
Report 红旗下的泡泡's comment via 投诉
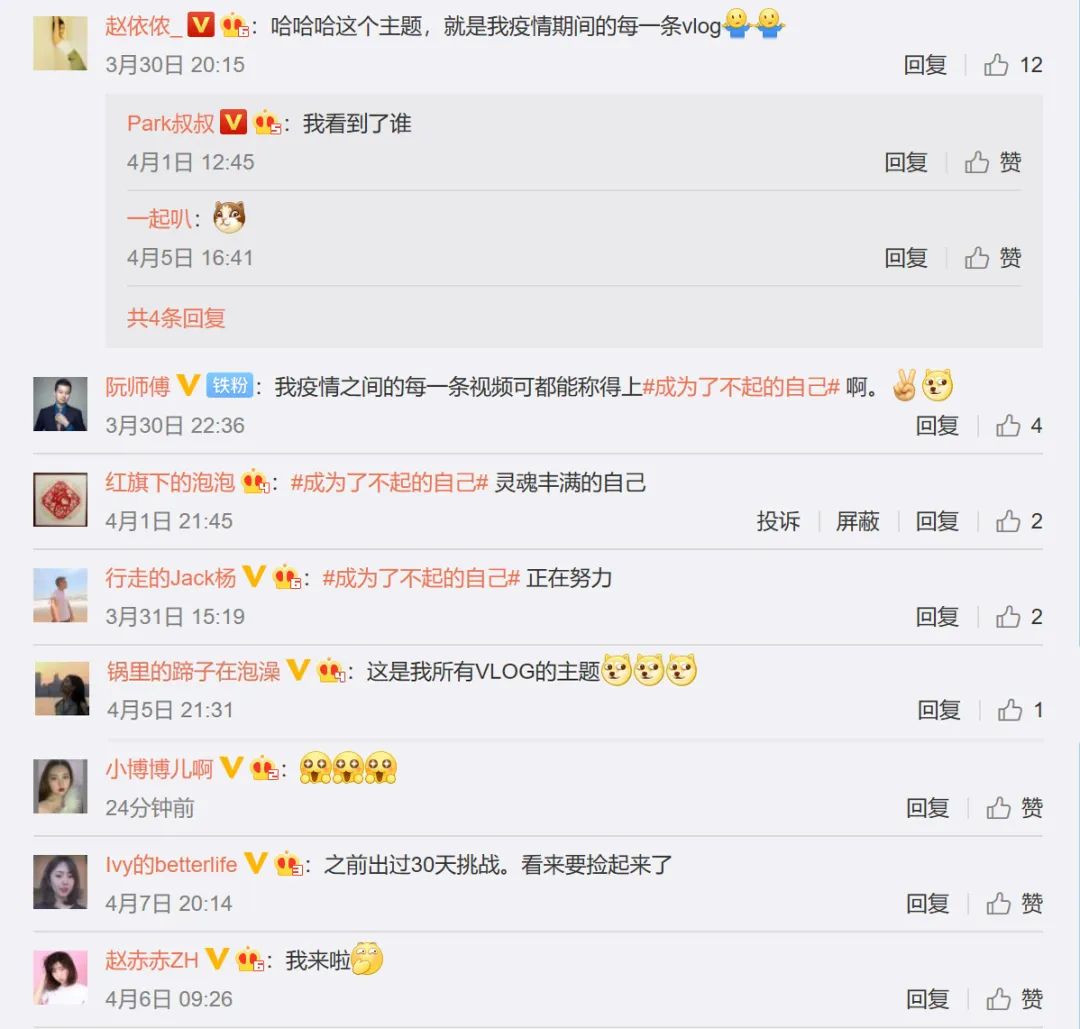778,521
